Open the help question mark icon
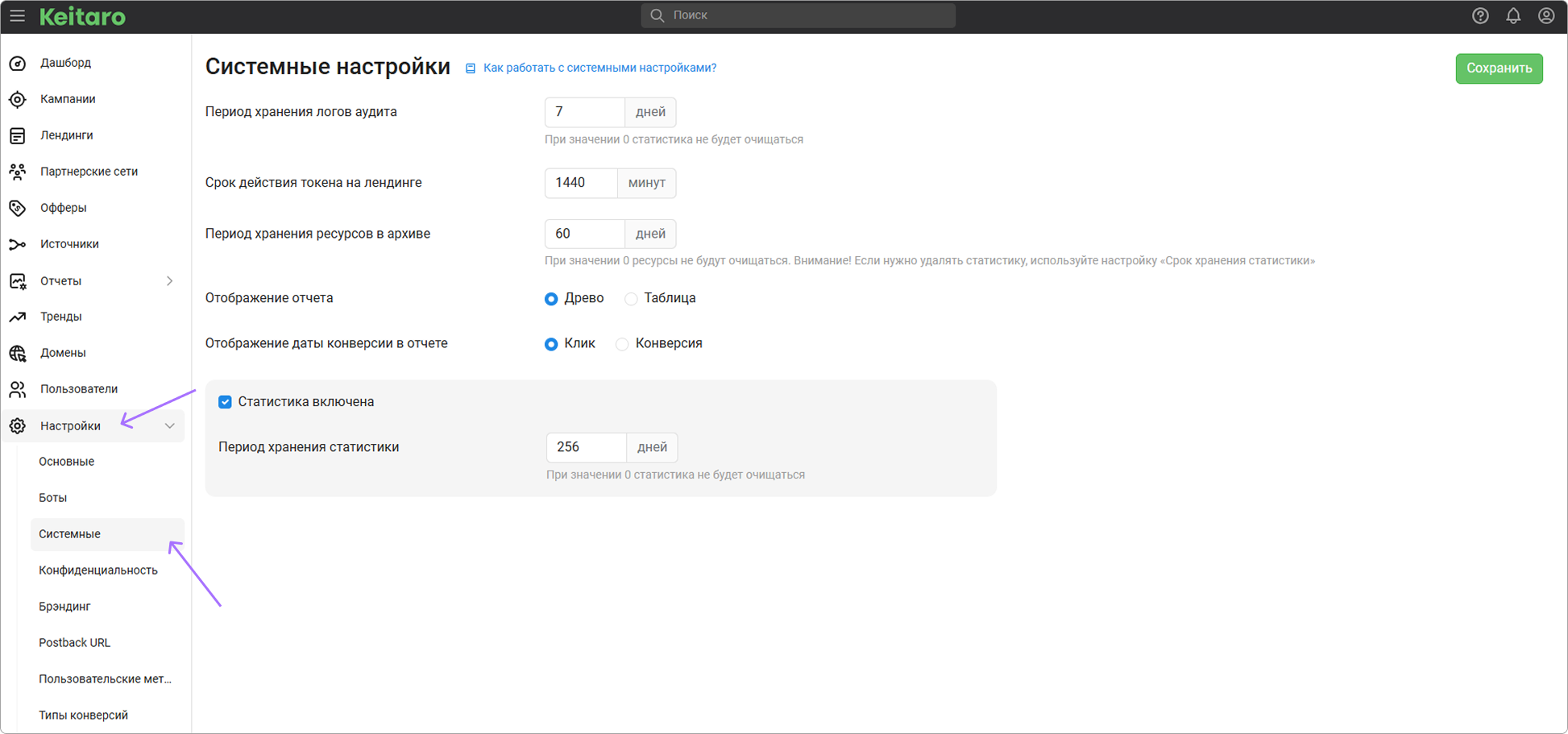The width and height of the screenshot is (1568, 734). click(x=1480, y=16)
